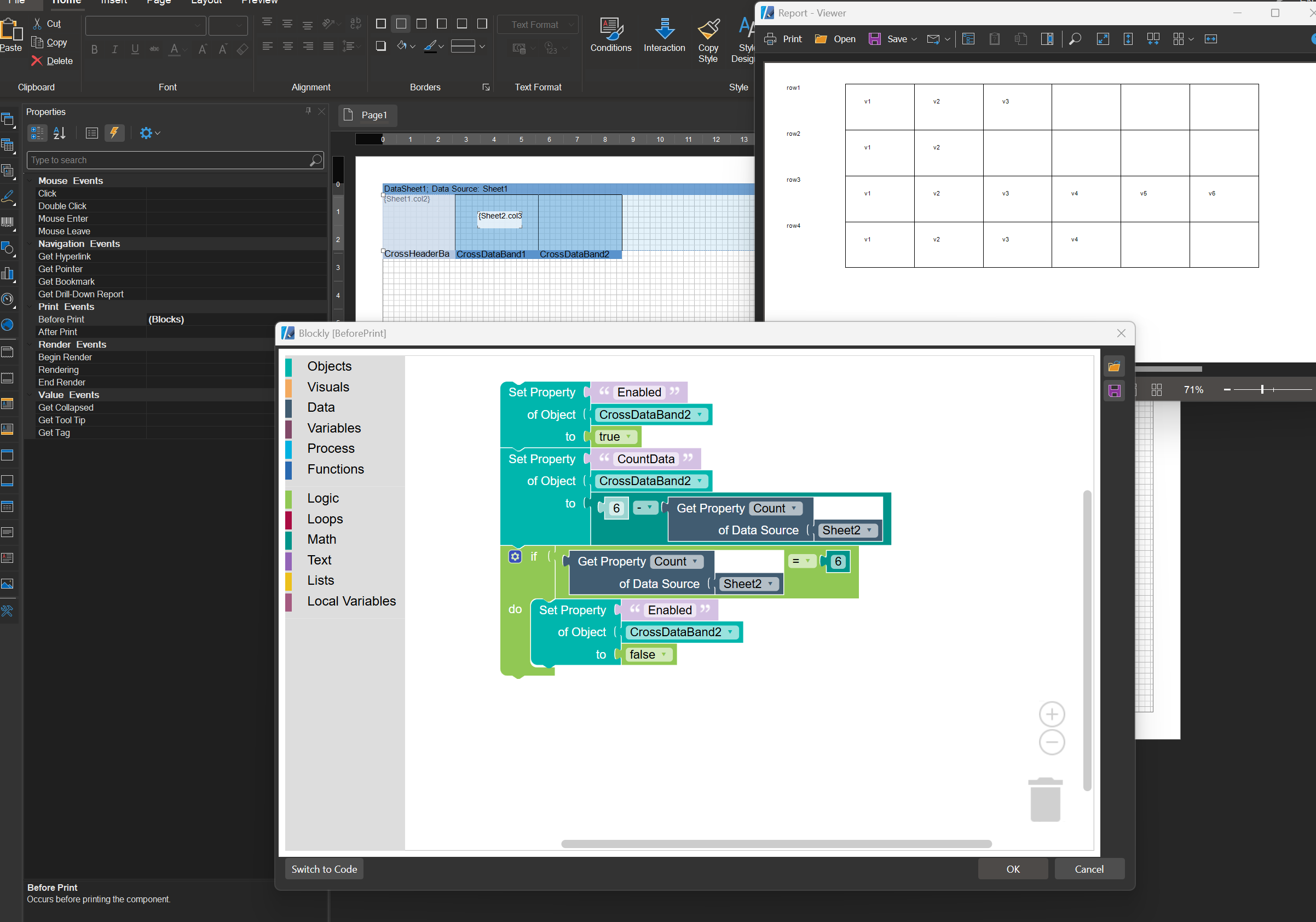Click the purple save icon in Blockly window

point(1113,391)
